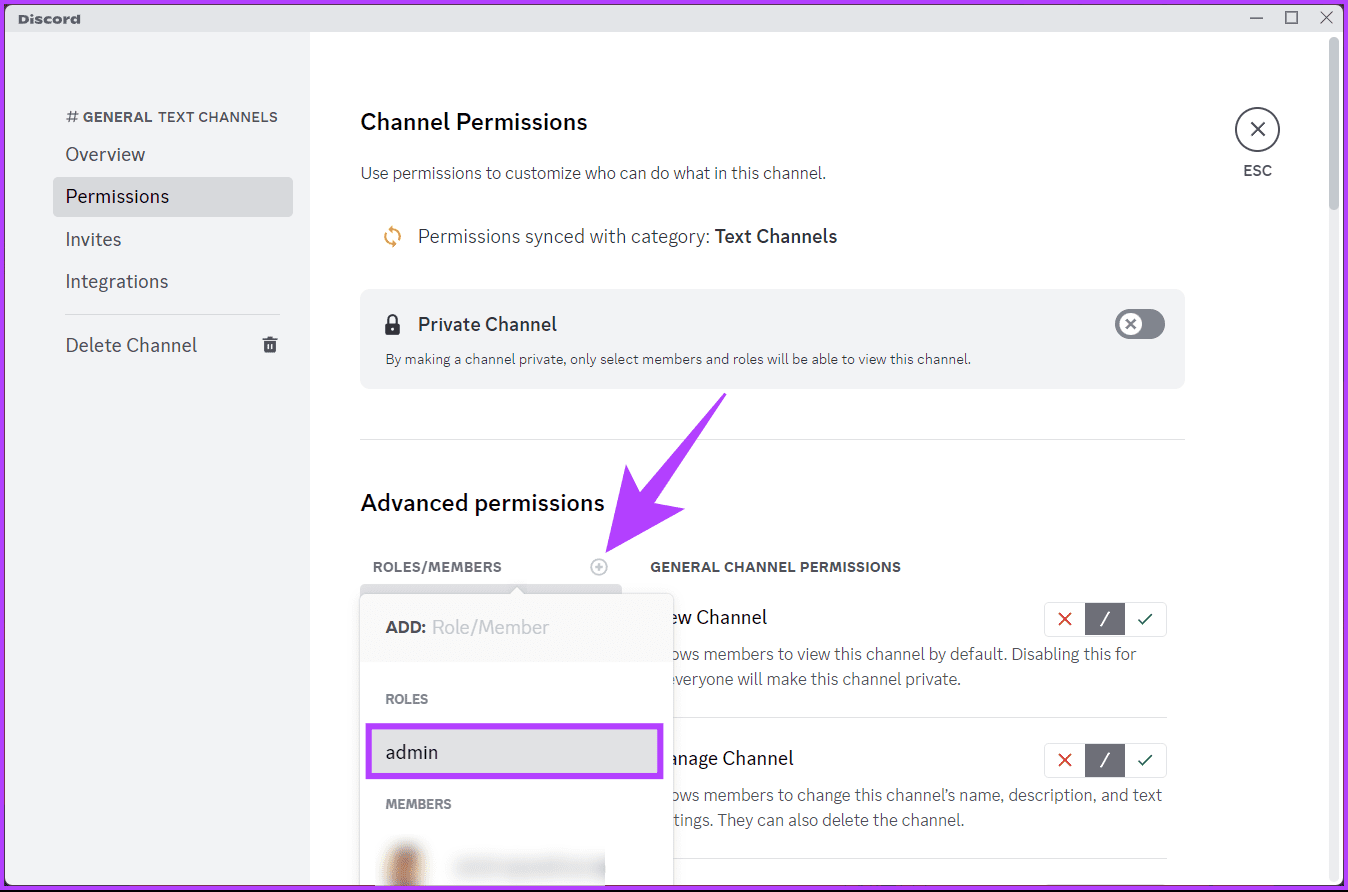Click the sync icon next to permissions synced message
Image resolution: width=1348 pixels, height=892 pixels.
(x=392, y=236)
